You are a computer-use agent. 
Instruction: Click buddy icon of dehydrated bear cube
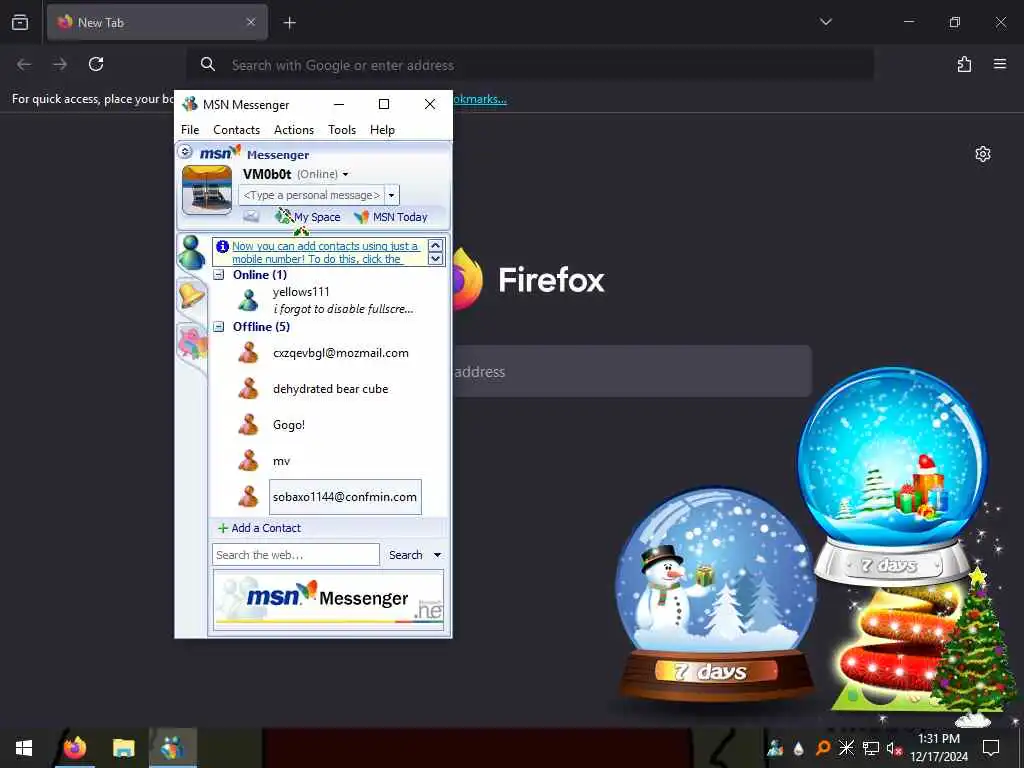pyautogui.click(x=248, y=389)
